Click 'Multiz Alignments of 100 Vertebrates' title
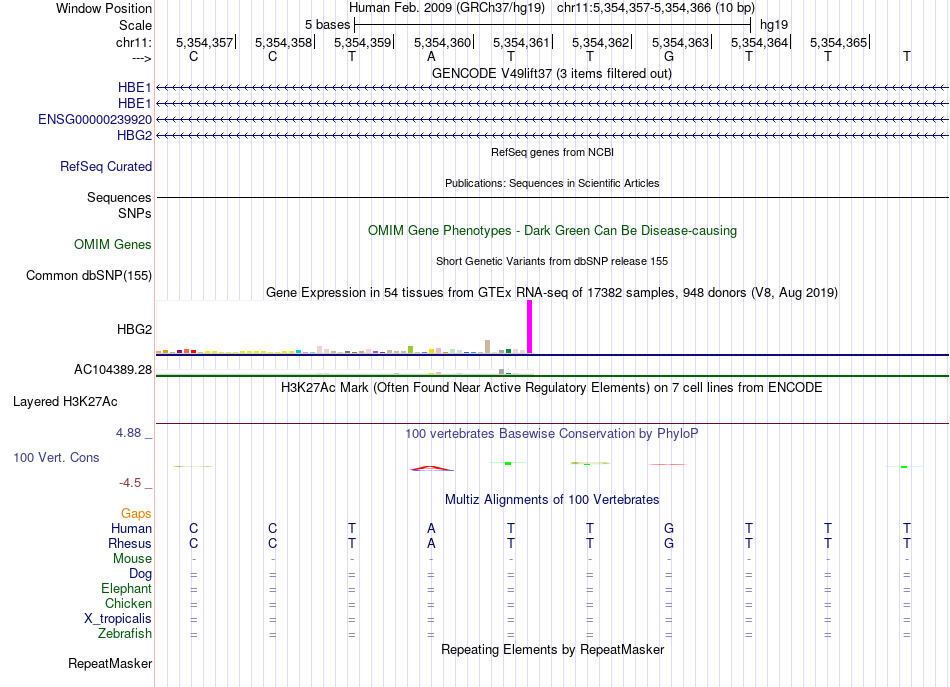Viewport: 950px width, 687px height. pyautogui.click(x=552, y=499)
